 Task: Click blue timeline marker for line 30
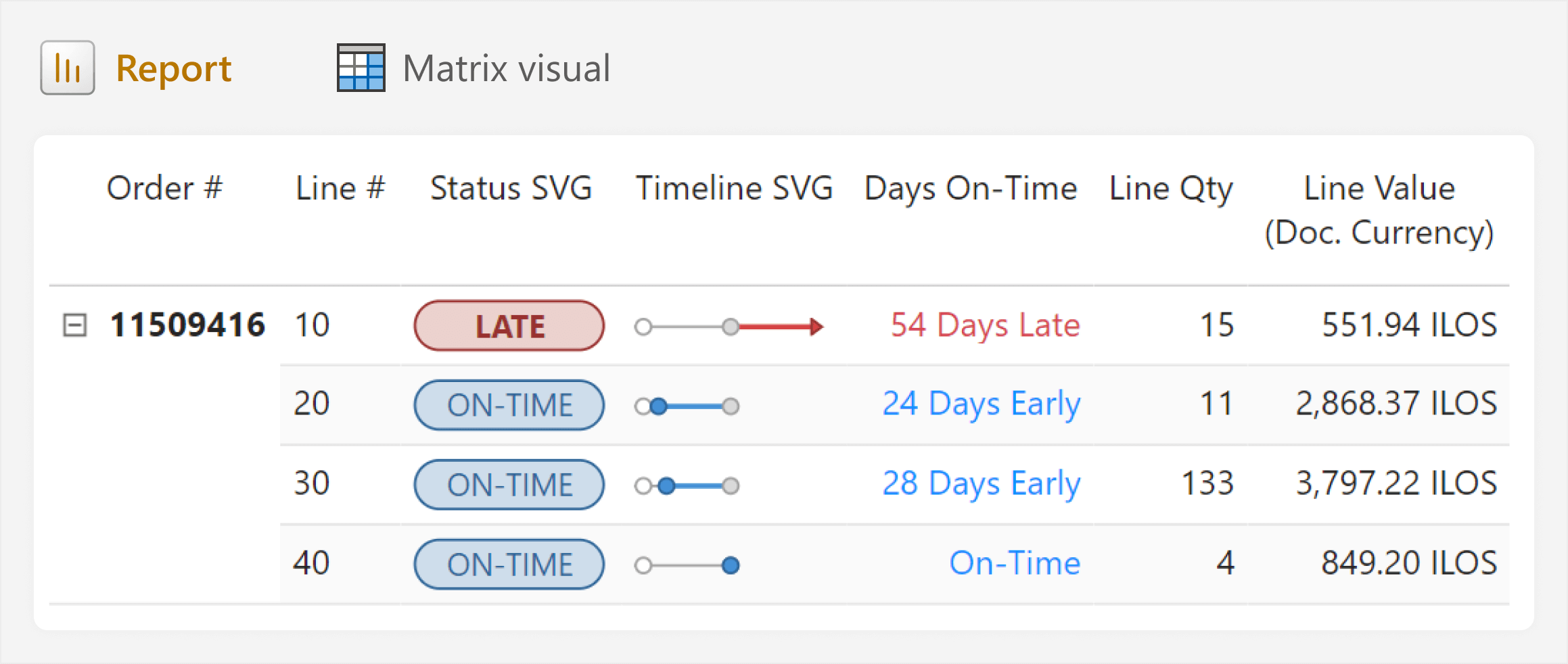666,485
